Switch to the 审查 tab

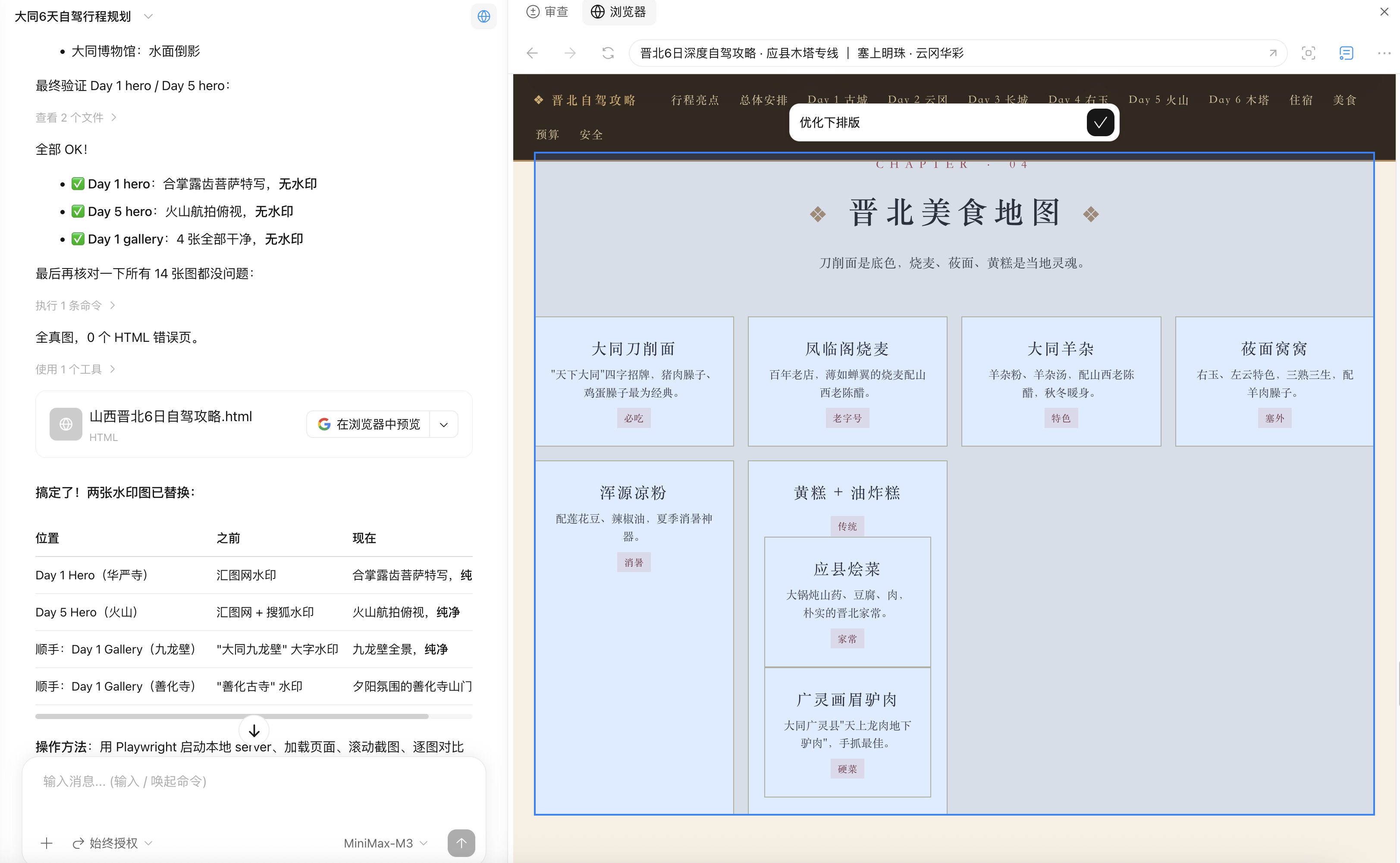(x=548, y=12)
